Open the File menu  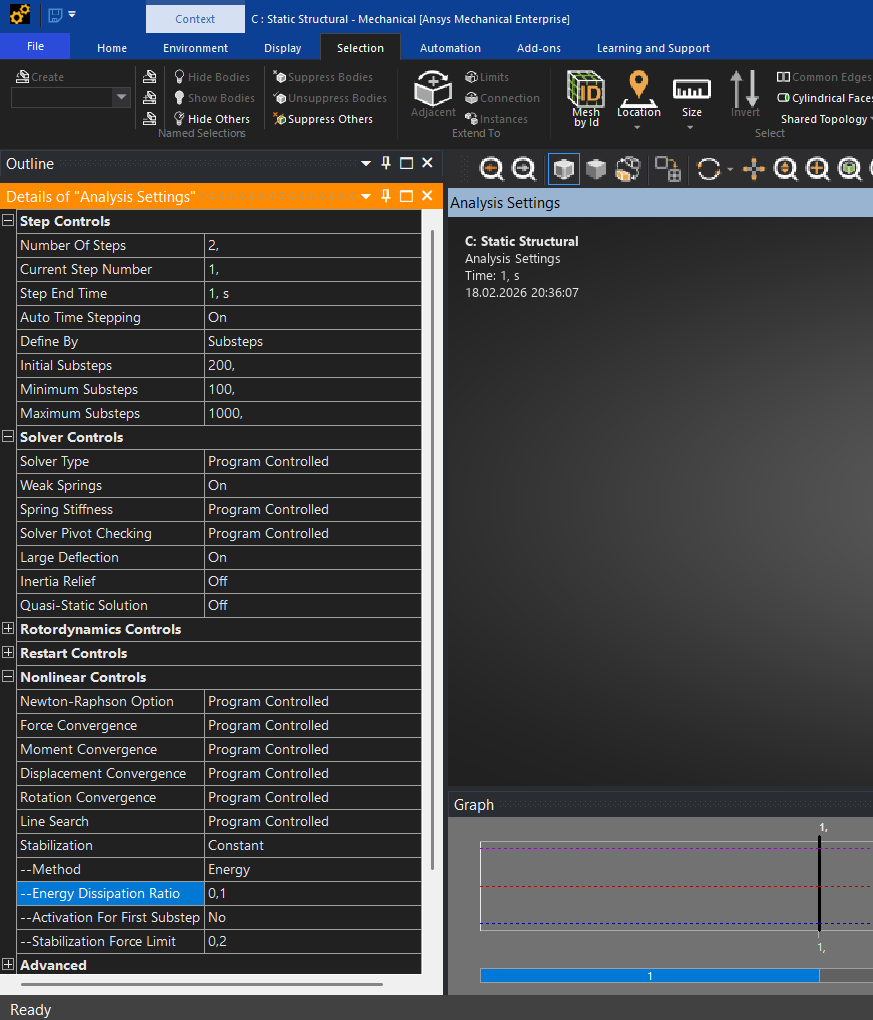tap(35, 47)
